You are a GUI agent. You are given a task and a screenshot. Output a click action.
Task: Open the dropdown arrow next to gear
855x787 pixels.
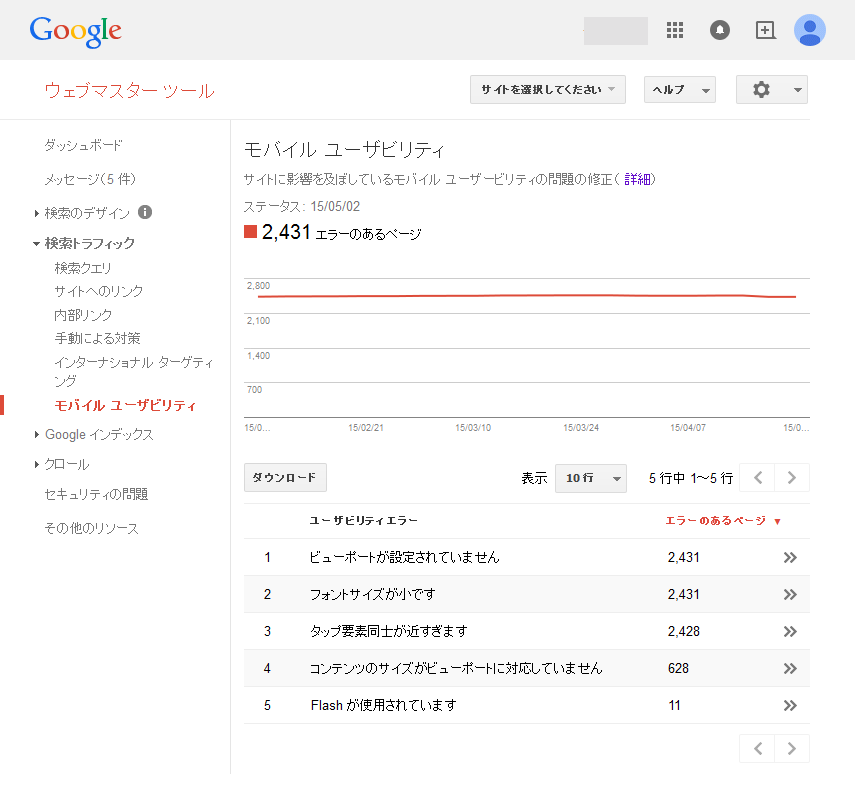pos(797,90)
